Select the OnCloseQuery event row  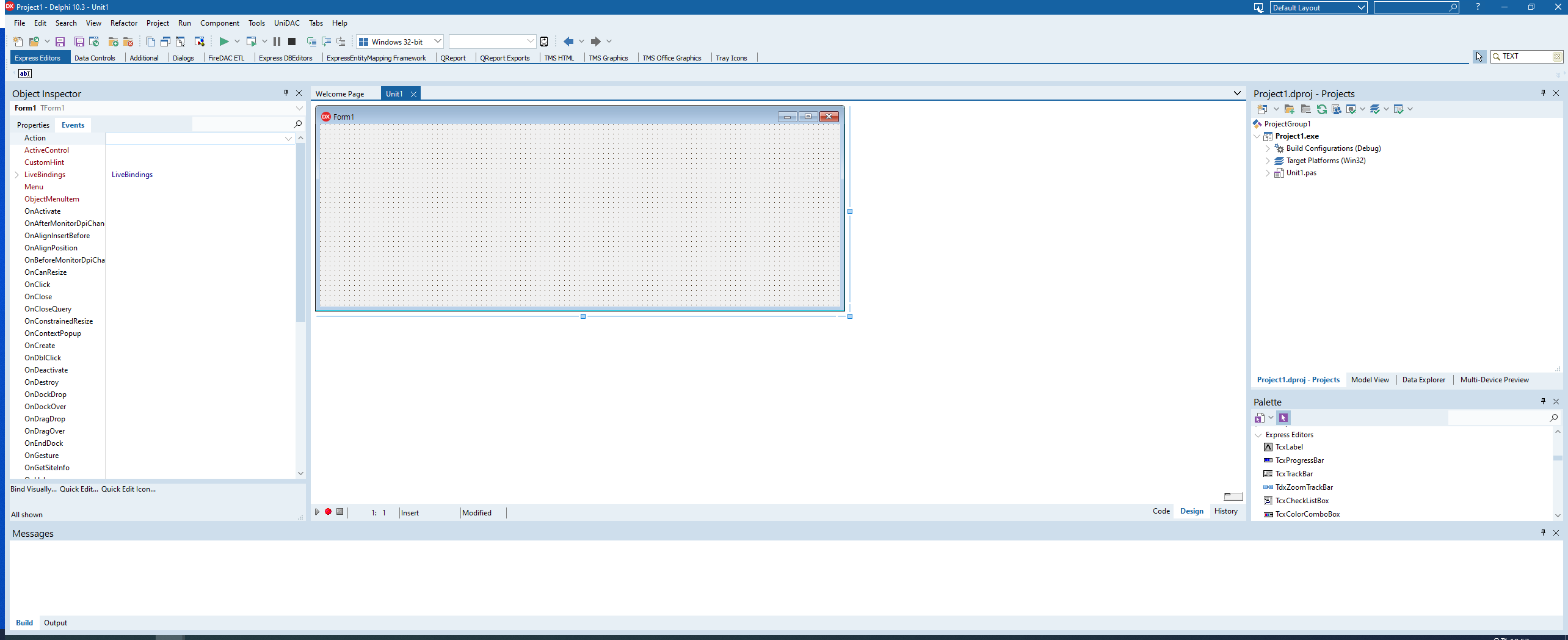(x=153, y=309)
